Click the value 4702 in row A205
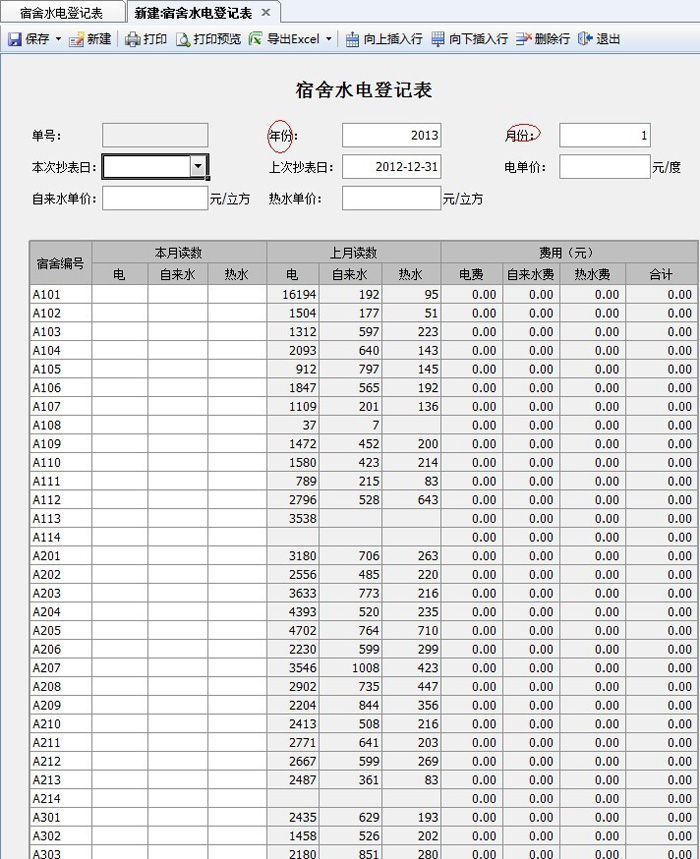Viewport: 700px width, 859px height. tap(303, 630)
